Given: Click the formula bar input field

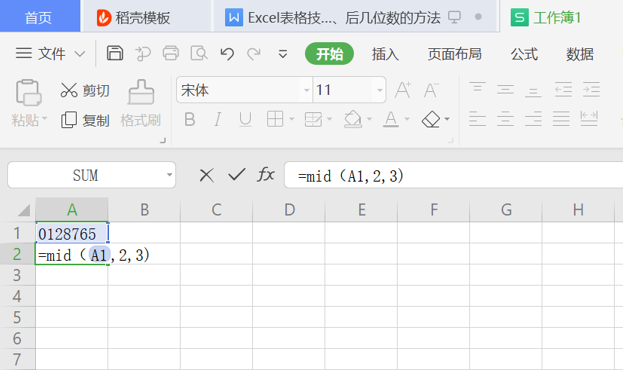Looking at the screenshot, I should pos(453,175).
